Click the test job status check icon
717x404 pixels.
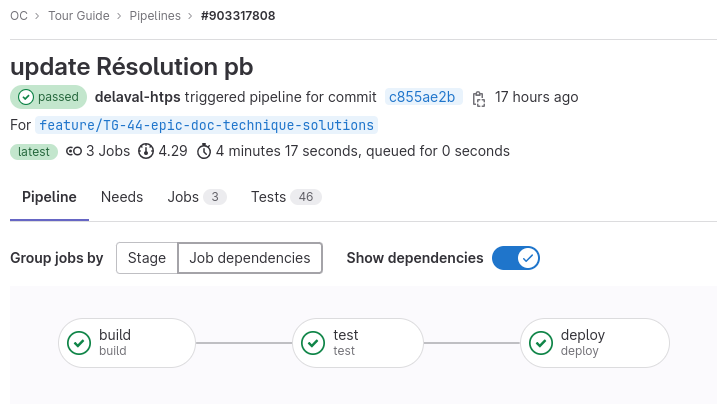[313, 343]
